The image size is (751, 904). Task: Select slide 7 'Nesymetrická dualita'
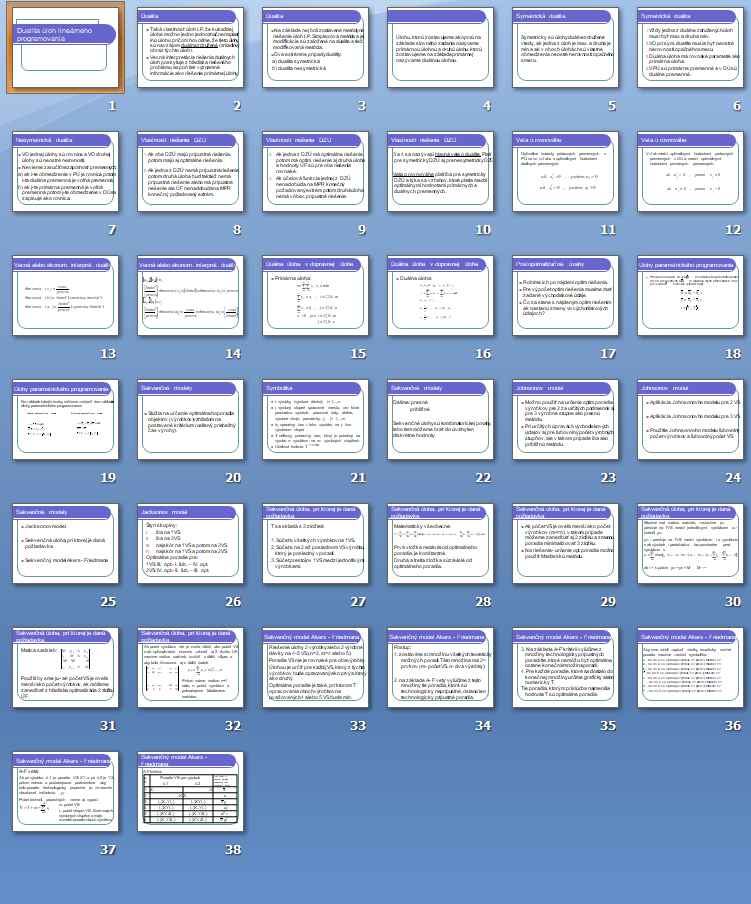click(x=64, y=171)
